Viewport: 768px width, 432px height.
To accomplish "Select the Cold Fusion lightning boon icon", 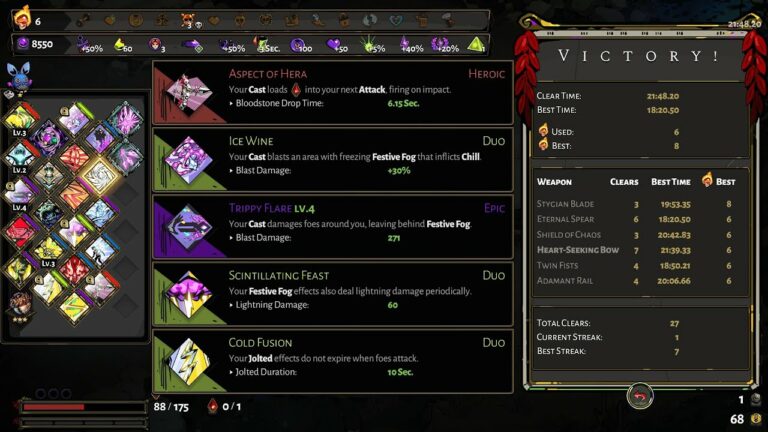I will (189, 361).
